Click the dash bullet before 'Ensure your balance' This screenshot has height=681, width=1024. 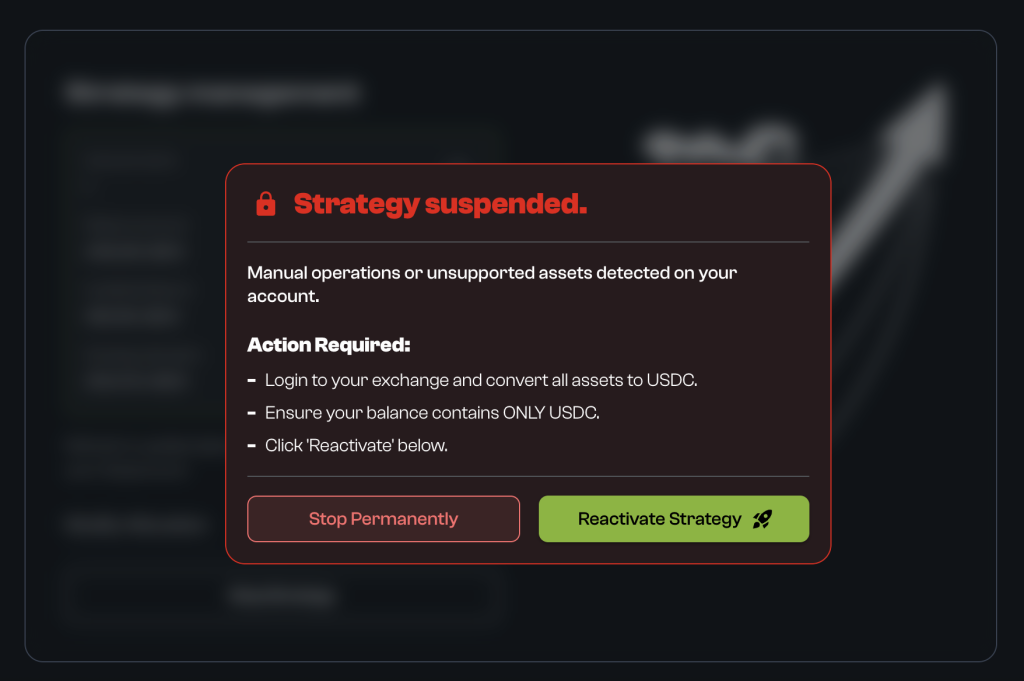pyautogui.click(x=252, y=413)
